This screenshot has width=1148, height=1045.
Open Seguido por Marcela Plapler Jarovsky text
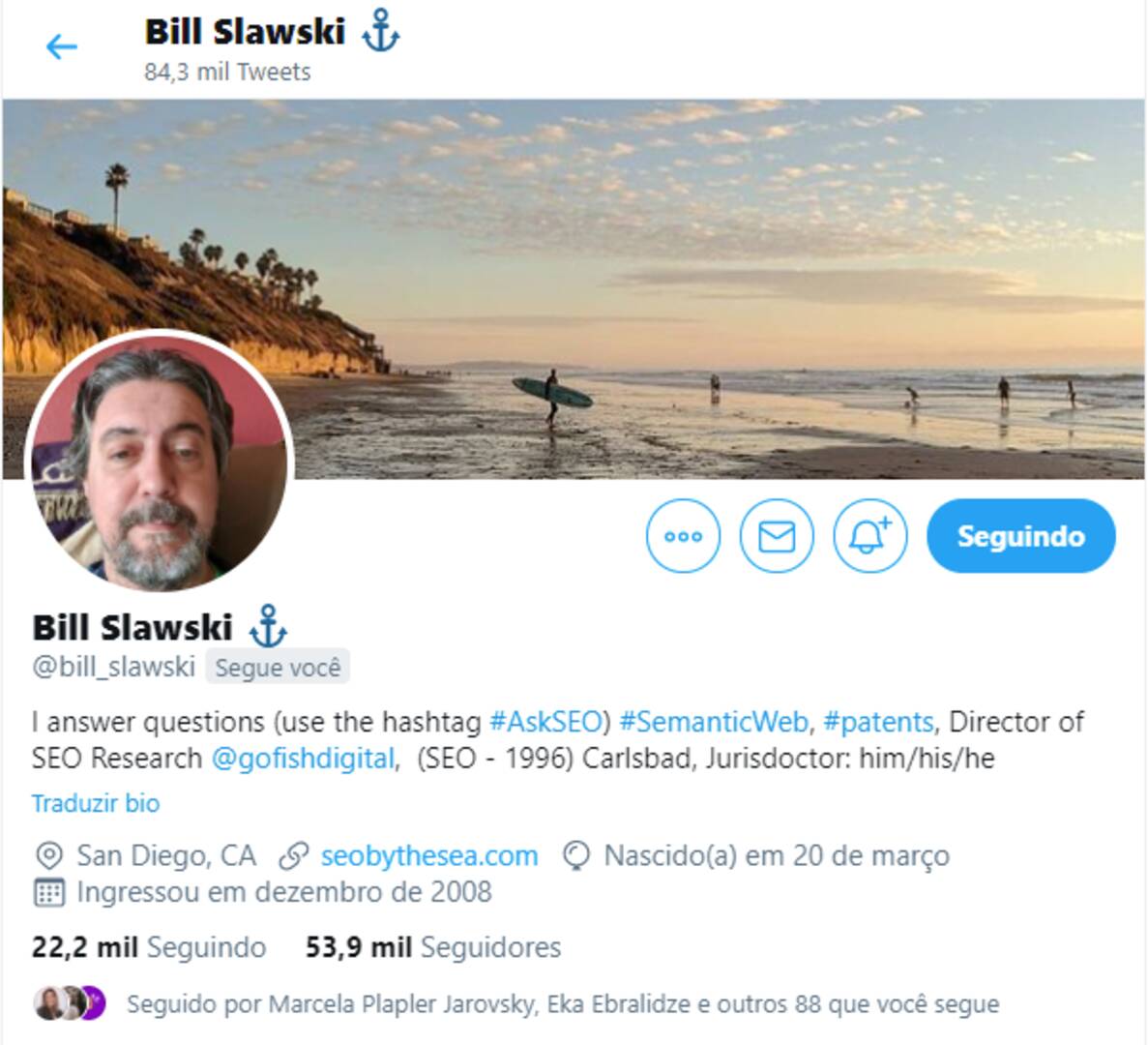tap(562, 1004)
